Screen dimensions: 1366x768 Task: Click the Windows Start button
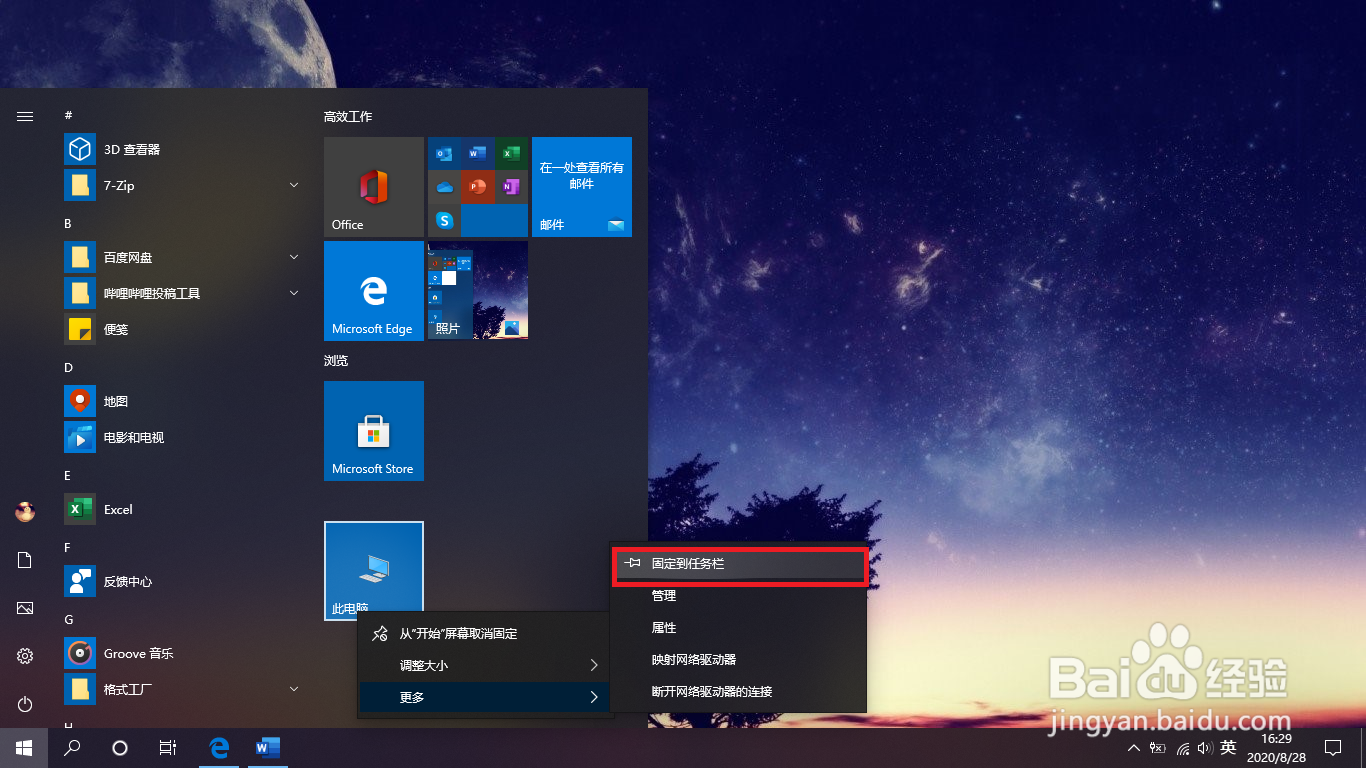coord(24,747)
